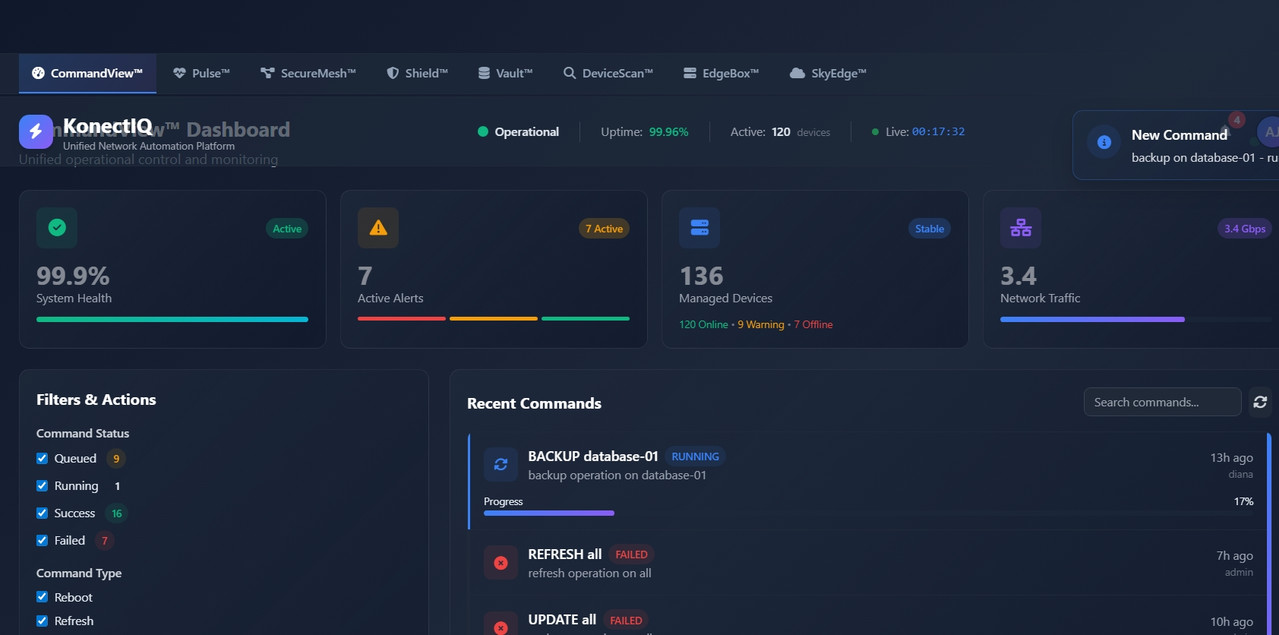Viewport: 1279px width, 635px height.
Task: Click the green segment of alerts bar
Action: tap(586, 319)
